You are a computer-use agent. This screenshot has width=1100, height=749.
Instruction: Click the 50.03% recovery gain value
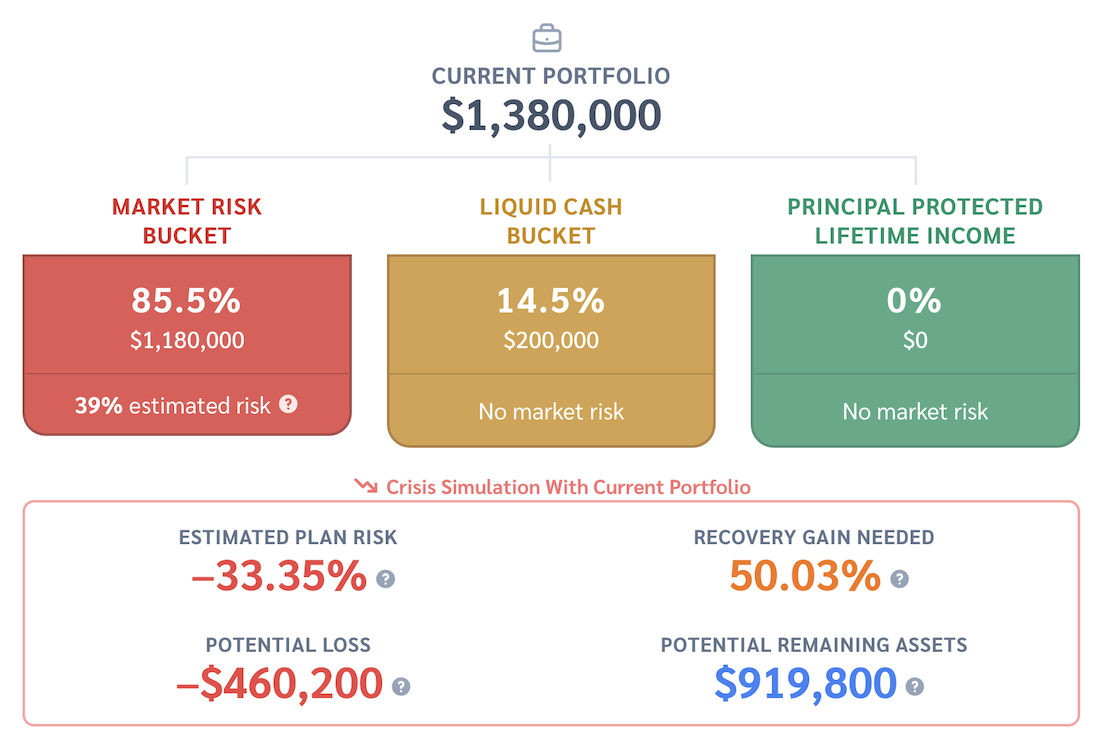805,576
